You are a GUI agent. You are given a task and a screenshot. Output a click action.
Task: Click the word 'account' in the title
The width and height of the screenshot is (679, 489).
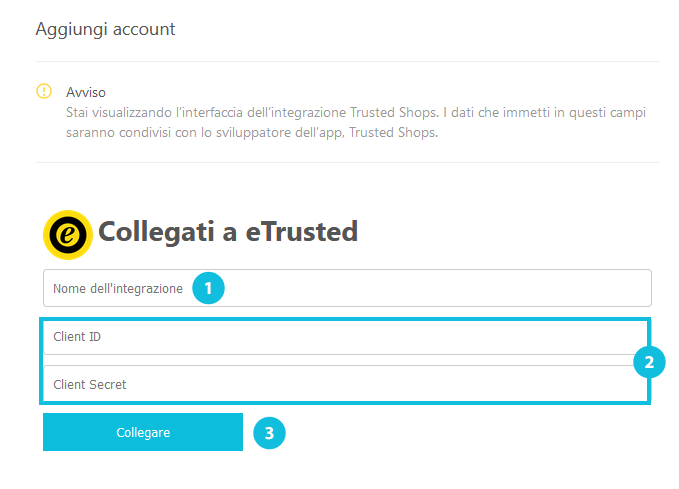(144, 30)
